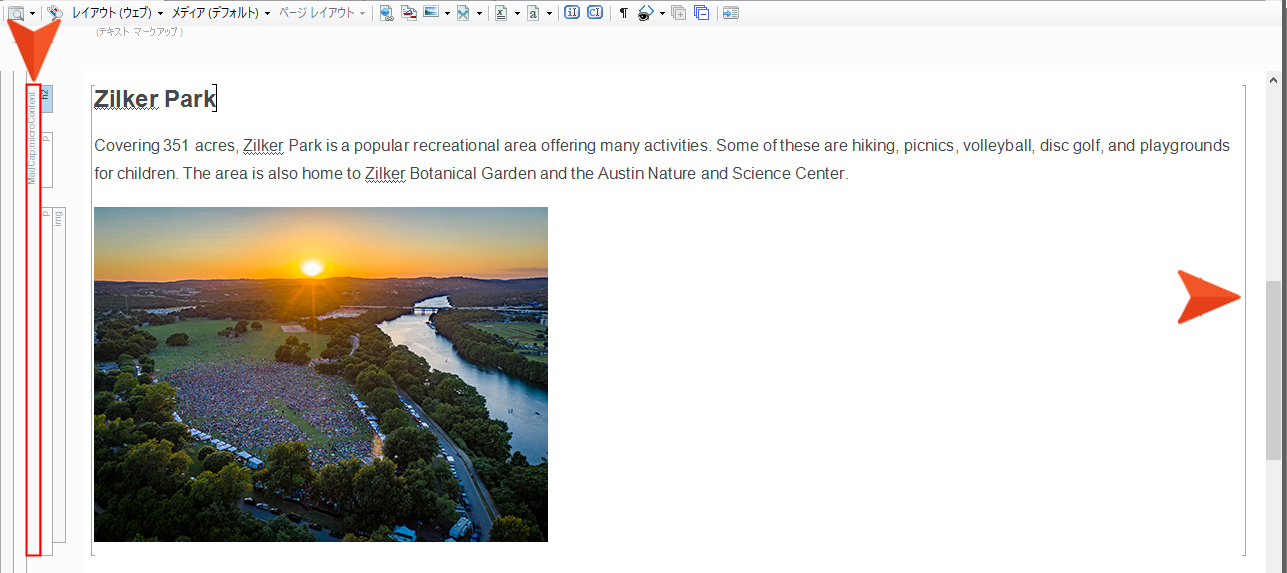Click the insert hyperlink globe icon
Viewport: 1287px width, 573px height.
coord(387,13)
